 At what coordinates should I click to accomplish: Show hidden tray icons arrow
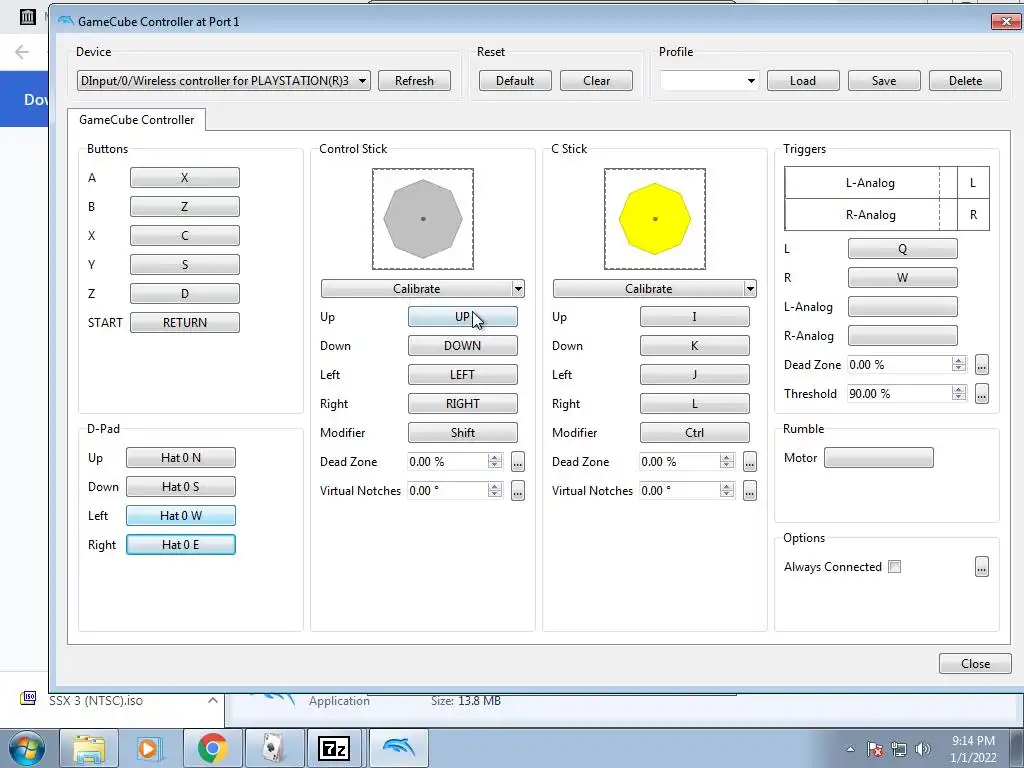850,749
